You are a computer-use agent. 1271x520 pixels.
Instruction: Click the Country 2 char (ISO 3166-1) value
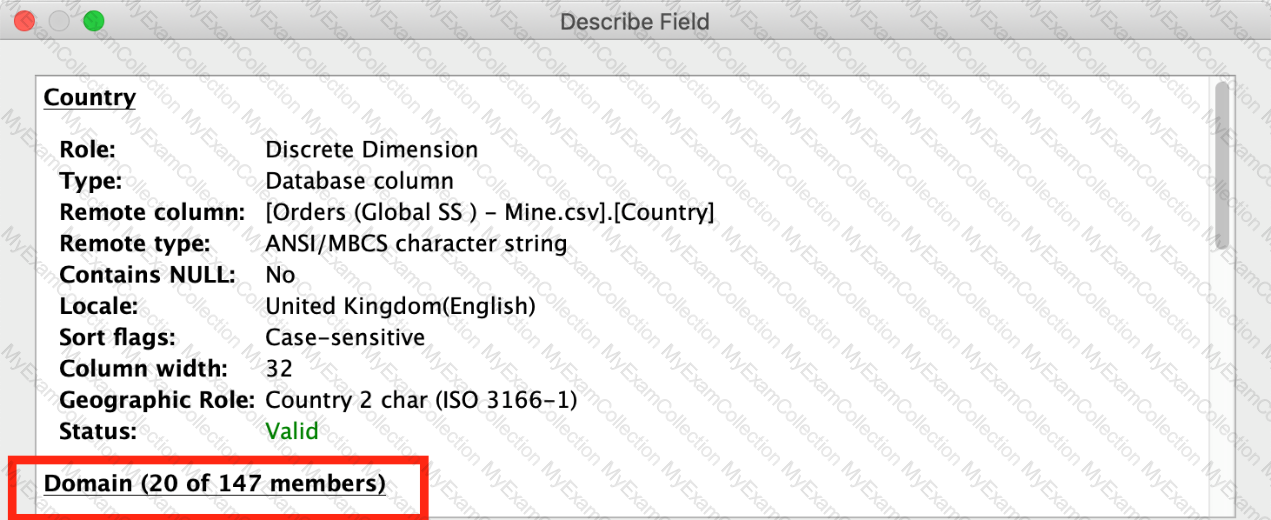click(x=421, y=400)
